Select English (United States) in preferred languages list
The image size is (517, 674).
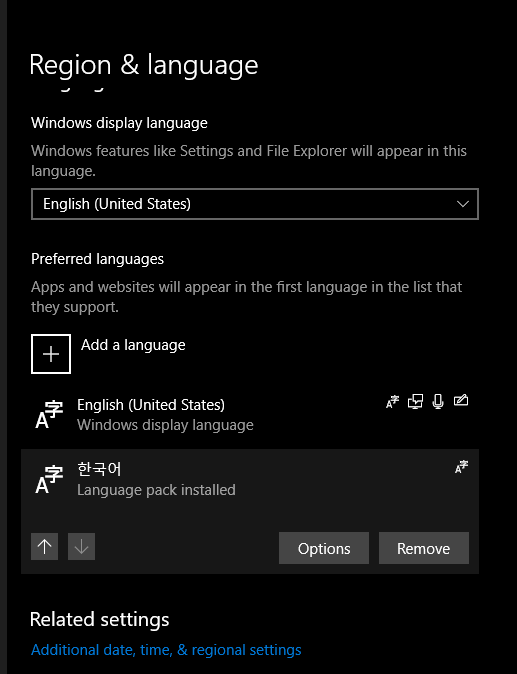click(x=250, y=414)
